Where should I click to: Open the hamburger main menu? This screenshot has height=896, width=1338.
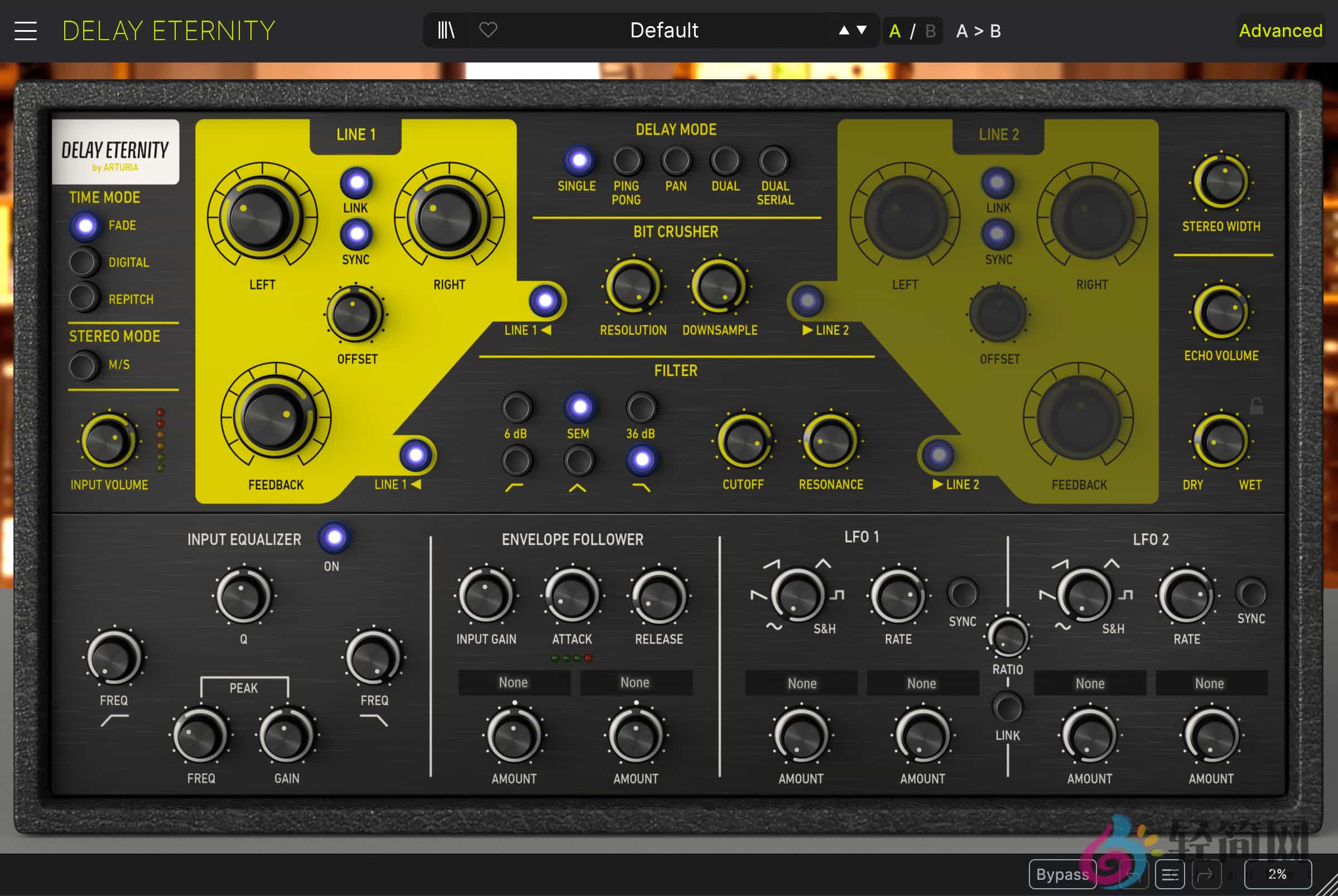click(26, 31)
